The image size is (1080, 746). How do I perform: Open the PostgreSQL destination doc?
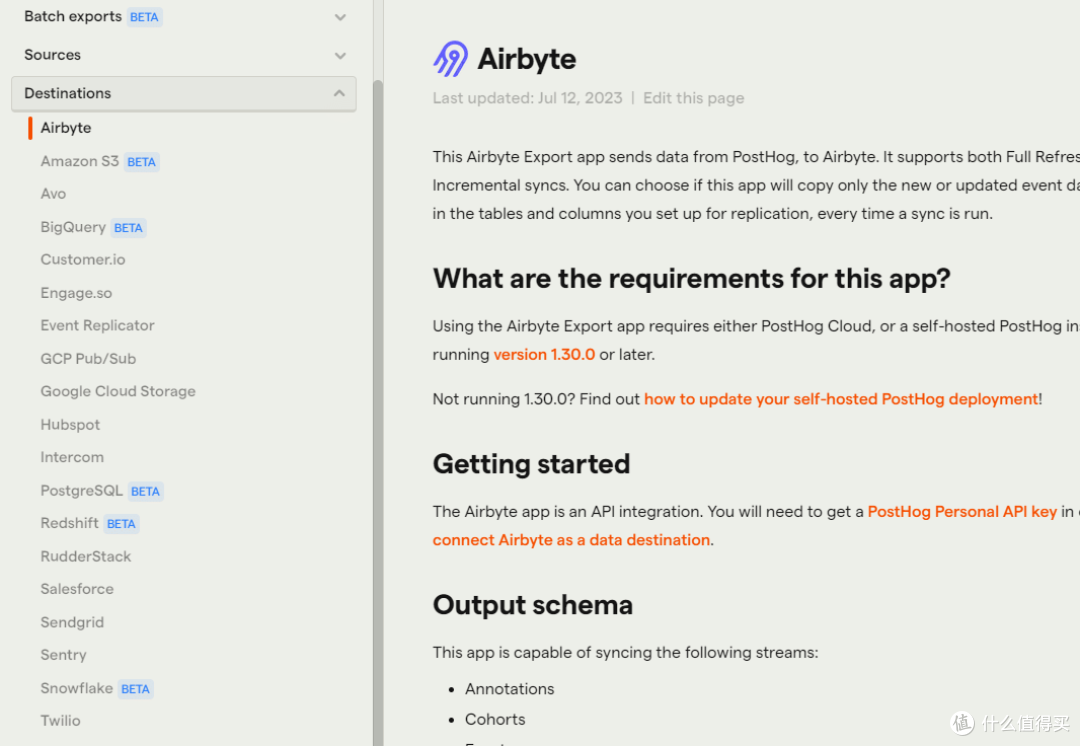[81, 490]
